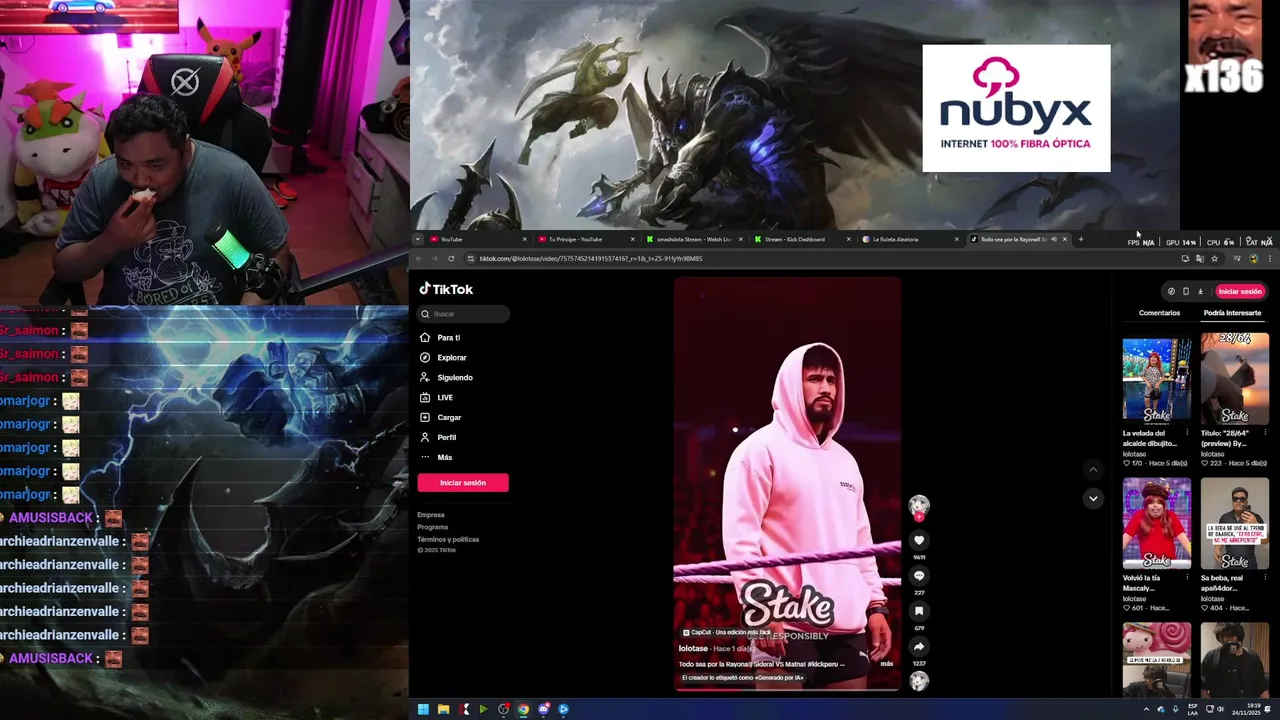Open options for 'Volvió la tía Mascaly' video
This screenshot has height=720, width=1280.
point(1187,579)
